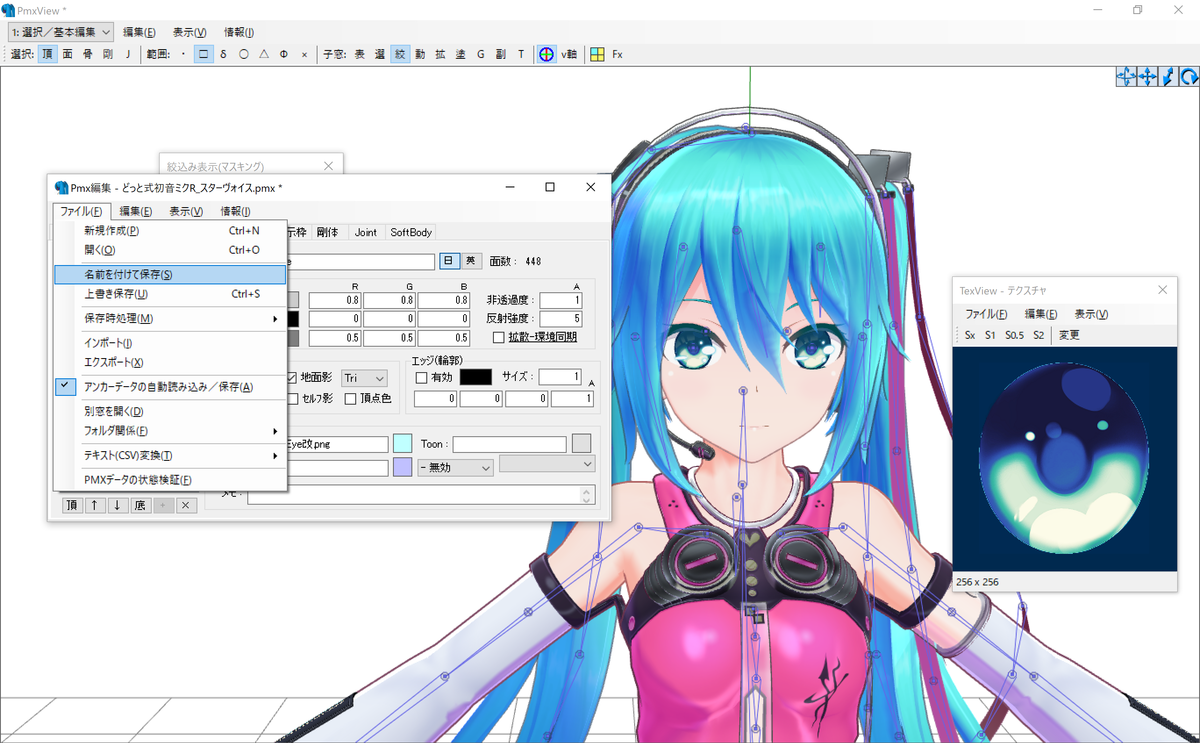This screenshot has height=743, width=1200.
Task: Enable edge 有効 checkbox
Action: 435,378
